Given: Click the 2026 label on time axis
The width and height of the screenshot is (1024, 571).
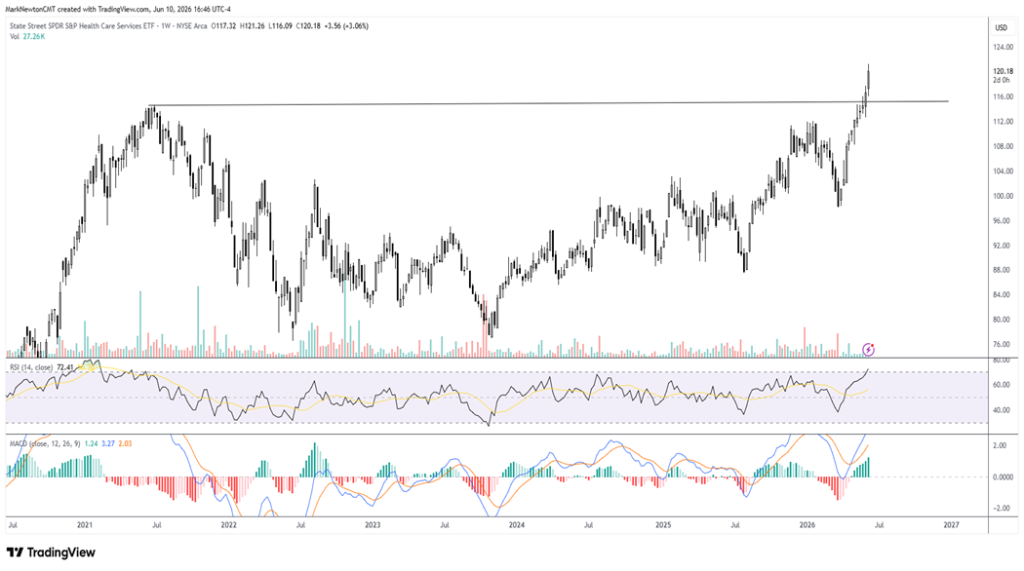Looking at the screenshot, I should 807,525.
